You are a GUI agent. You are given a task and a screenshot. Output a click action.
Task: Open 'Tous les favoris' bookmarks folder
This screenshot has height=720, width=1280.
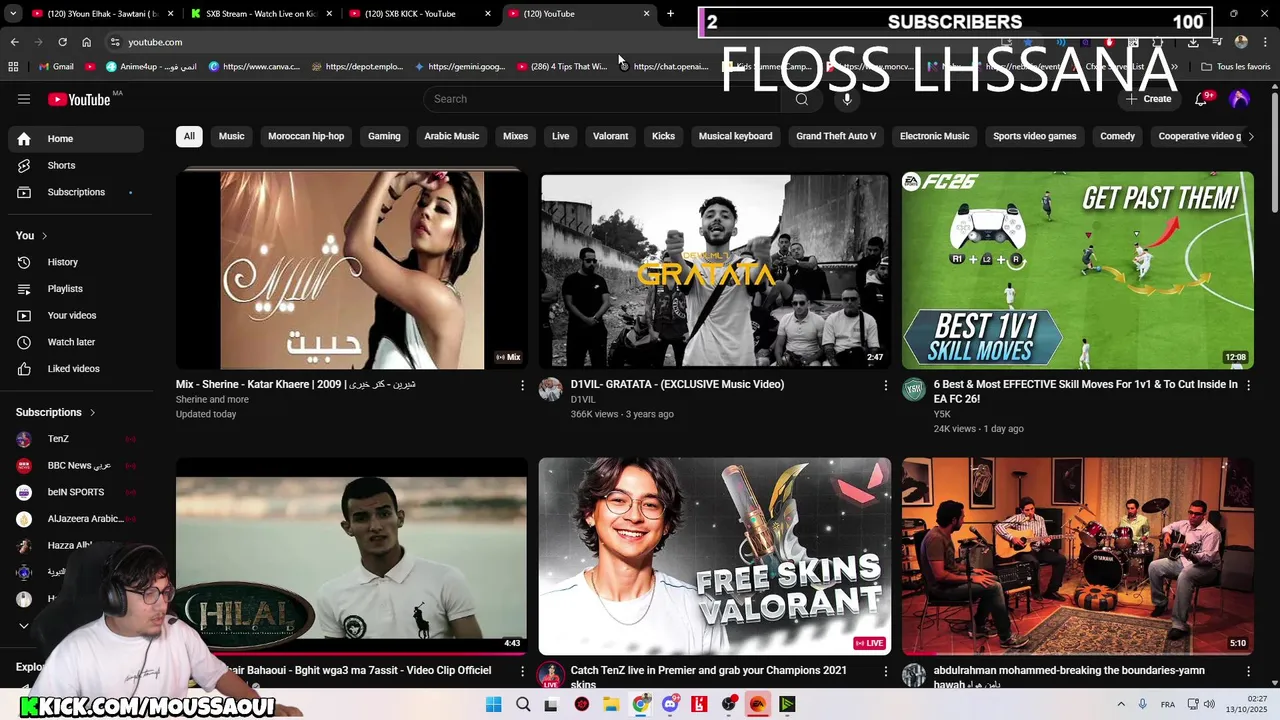[x=1236, y=67]
